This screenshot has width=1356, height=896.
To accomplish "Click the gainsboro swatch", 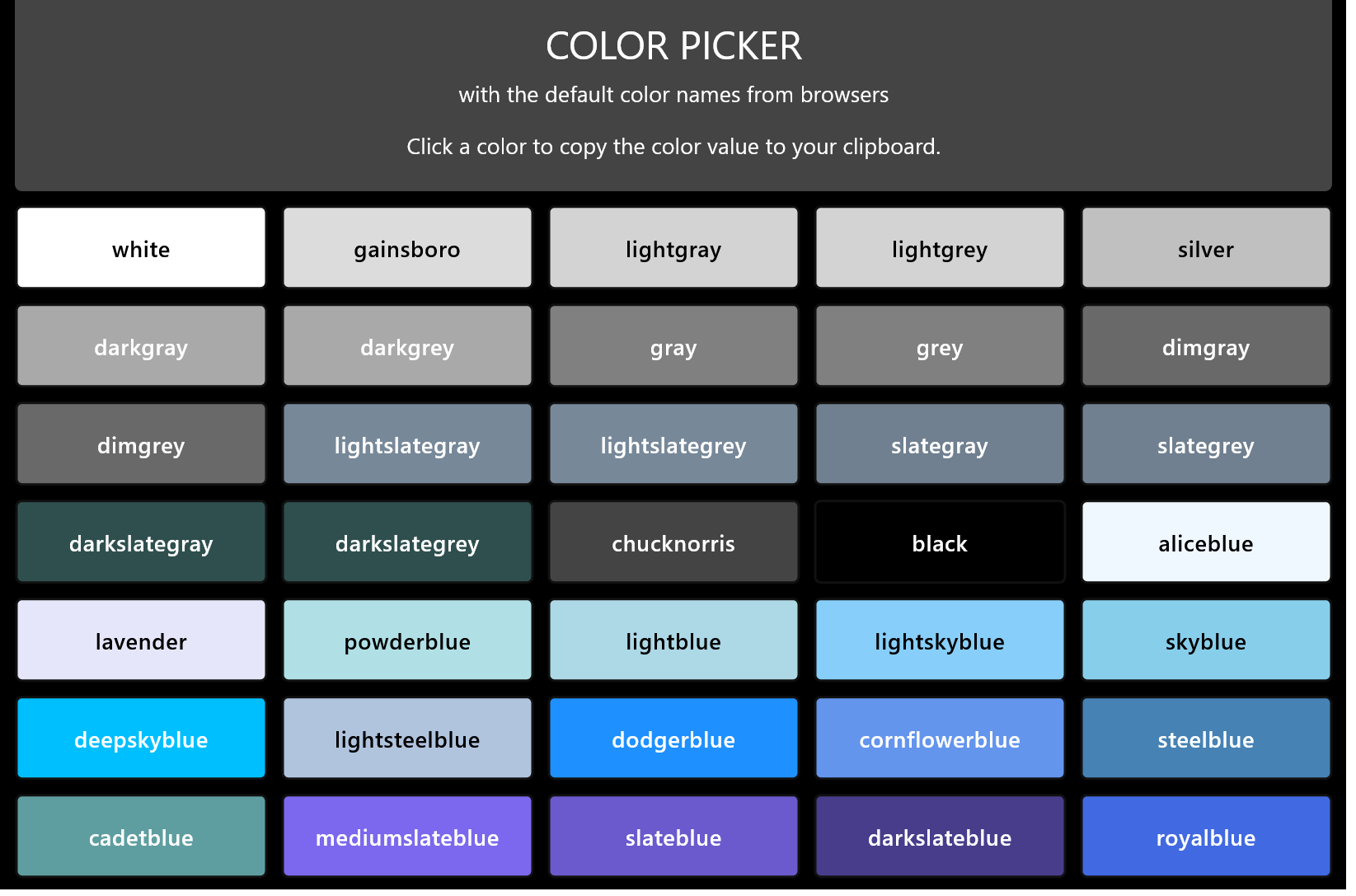I will [x=407, y=248].
